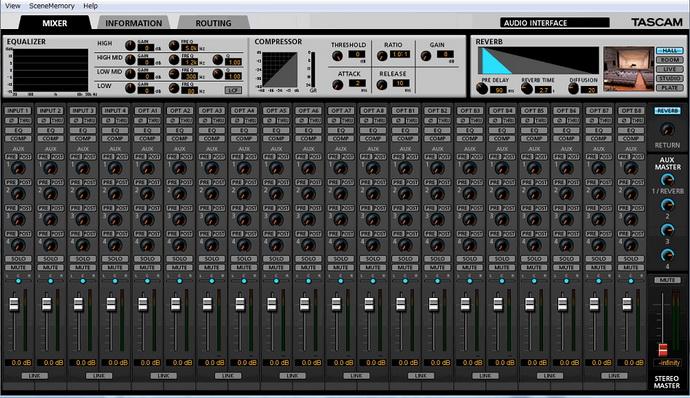
Task: Solo the INPUT 2 channel
Action: [51, 259]
